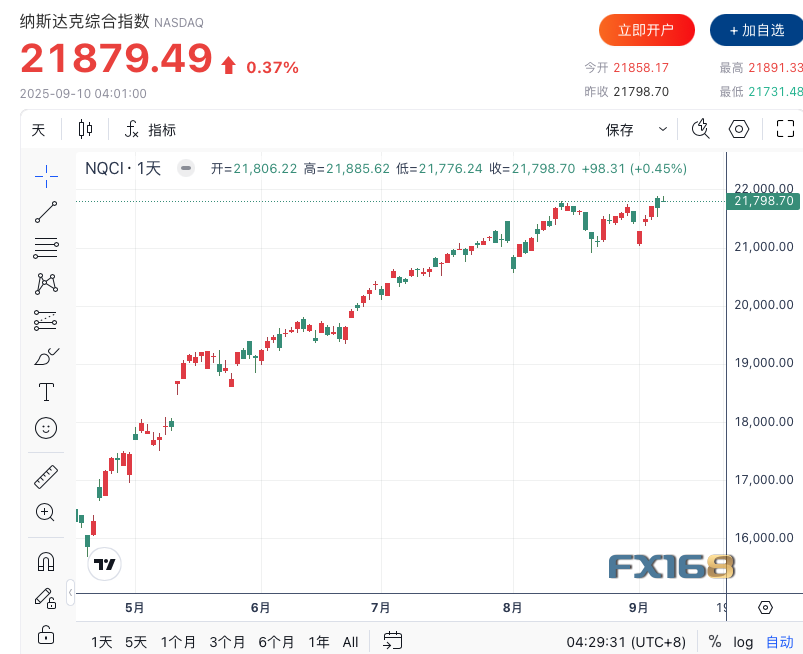The height and width of the screenshot is (654, 803).
Task: Expand the 保存 dropdown arrow
Action: (663, 129)
